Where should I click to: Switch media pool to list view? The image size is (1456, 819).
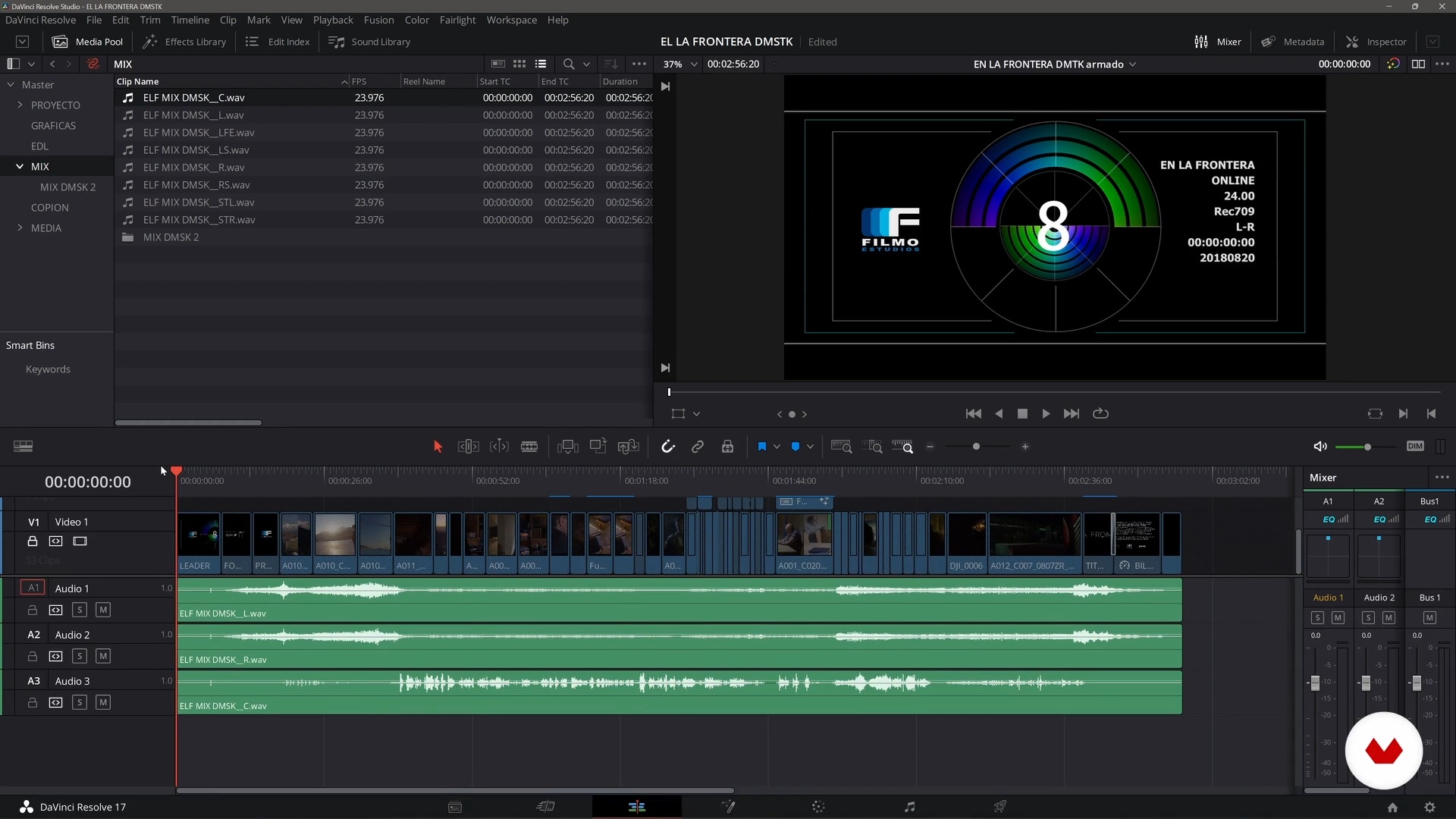tap(541, 64)
